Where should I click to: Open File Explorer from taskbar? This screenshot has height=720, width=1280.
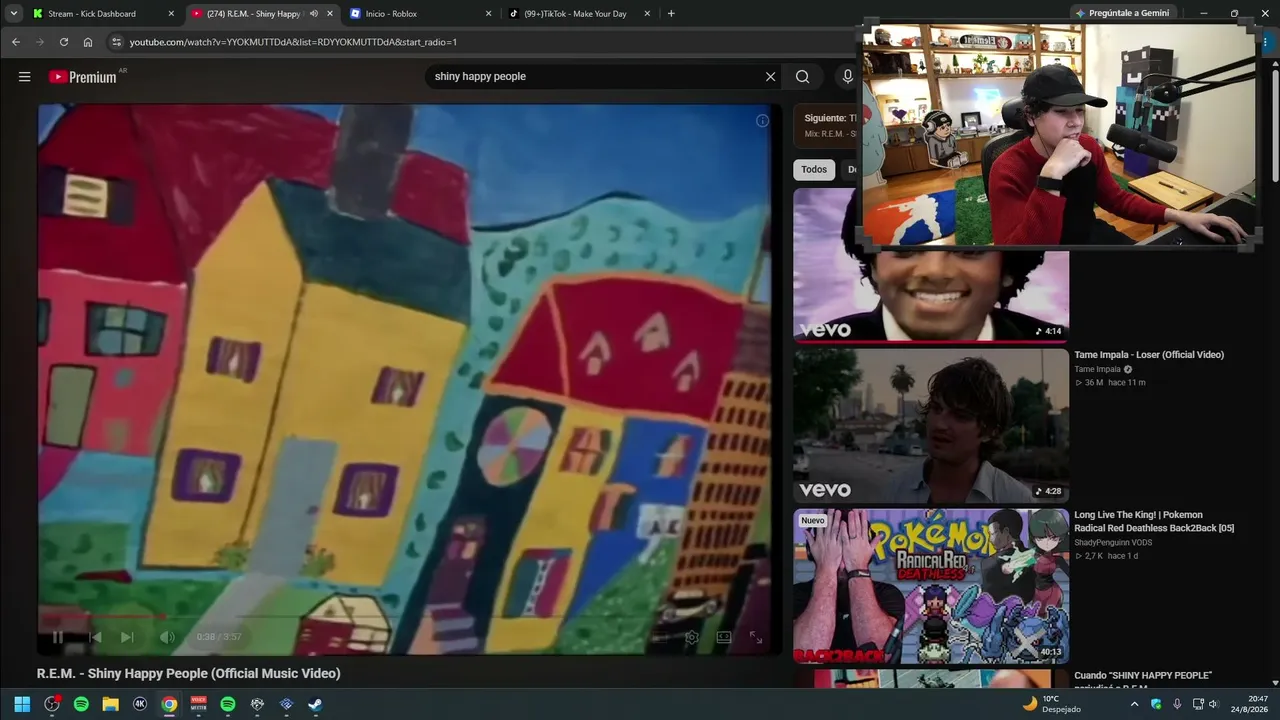click(x=110, y=704)
